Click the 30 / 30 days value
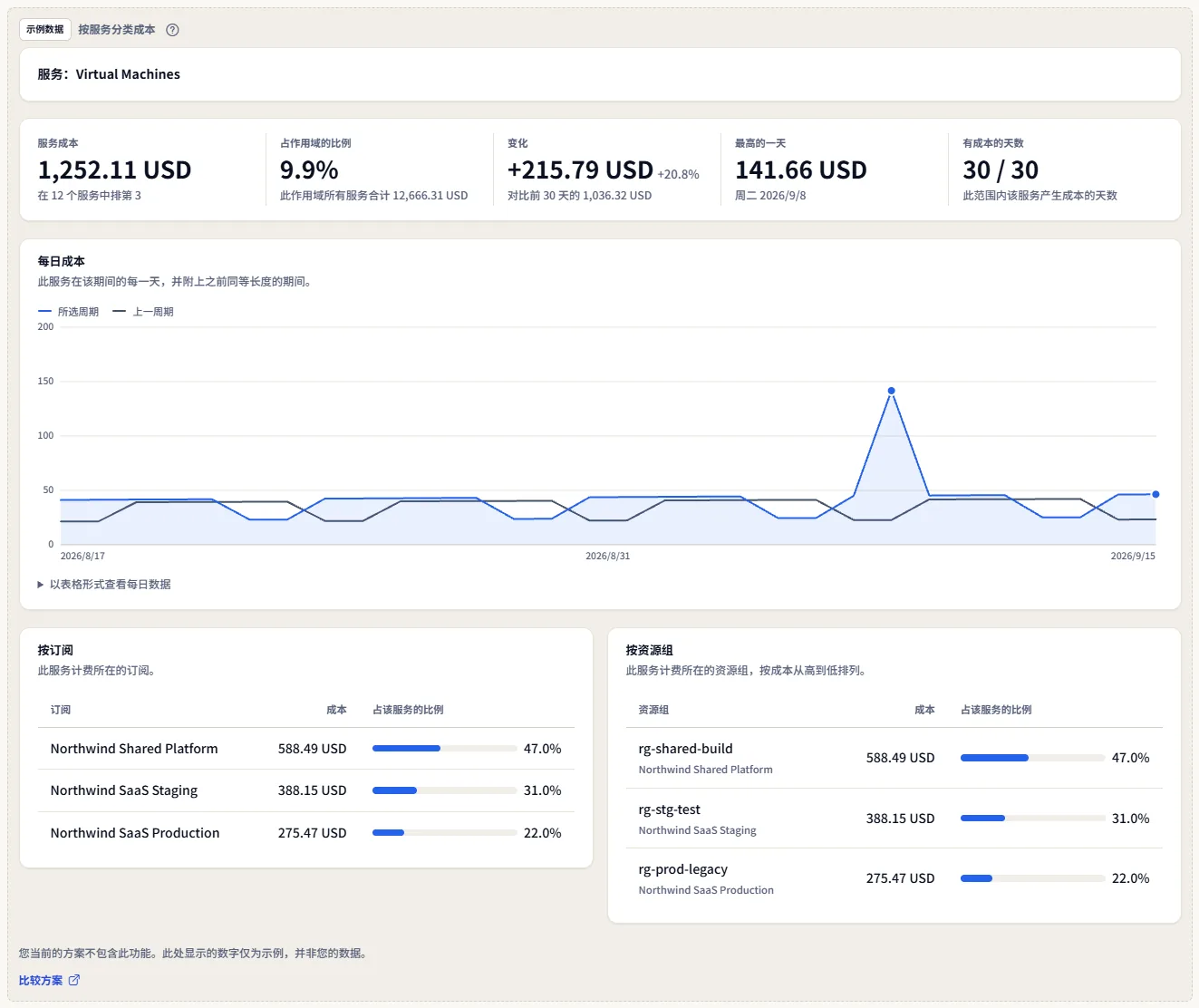1199x1008 pixels. tap(1001, 170)
